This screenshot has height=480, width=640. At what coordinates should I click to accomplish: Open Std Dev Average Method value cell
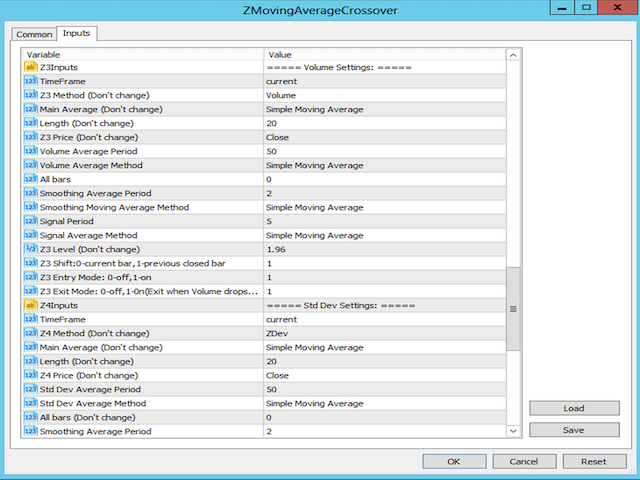coord(385,403)
